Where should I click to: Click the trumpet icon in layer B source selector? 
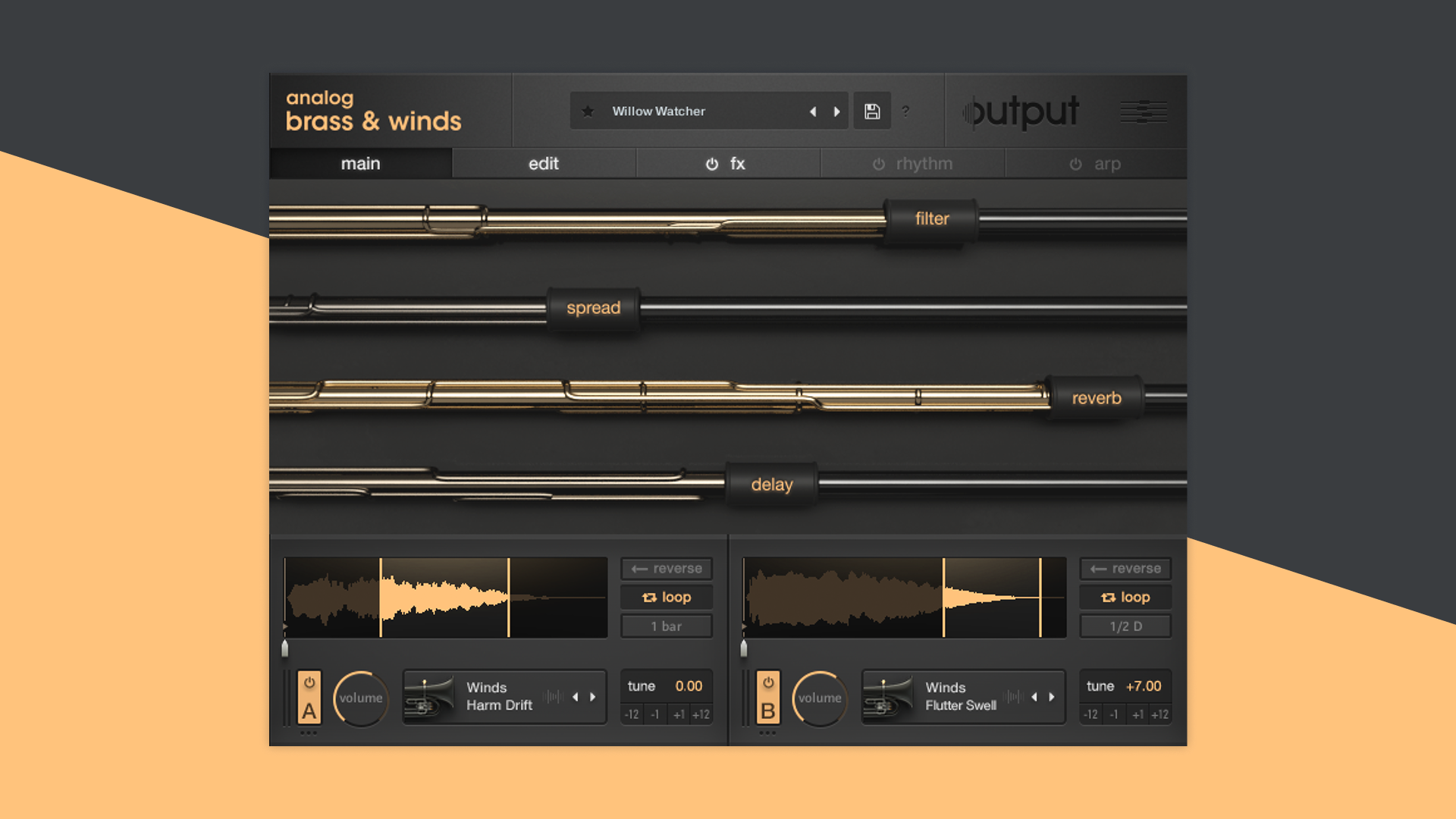(889, 697)
